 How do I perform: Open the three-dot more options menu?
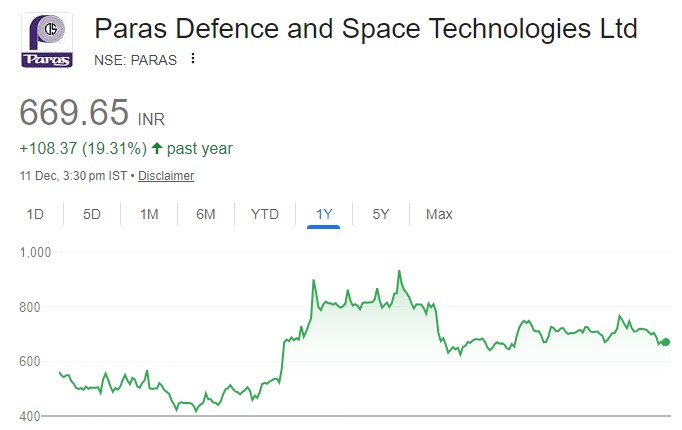coord(193,59)
